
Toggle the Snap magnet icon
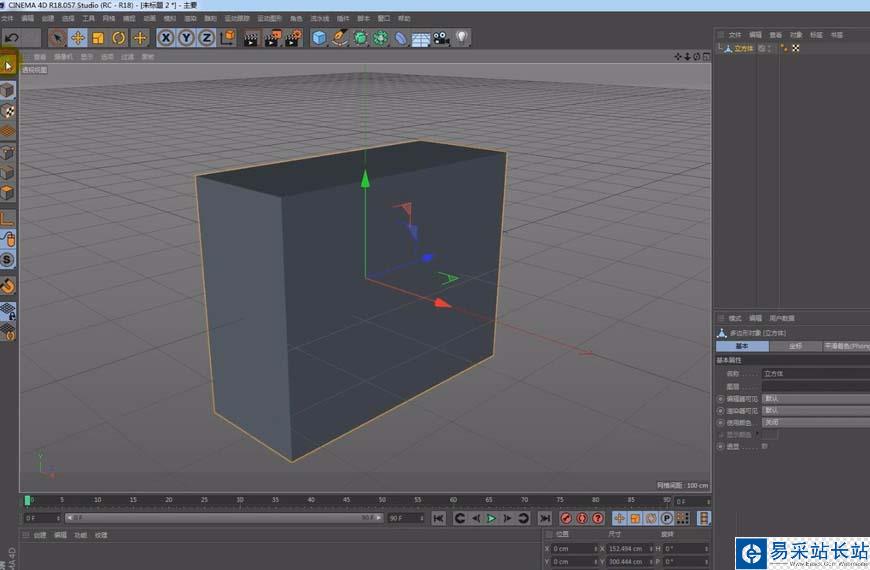coord(8,286)
